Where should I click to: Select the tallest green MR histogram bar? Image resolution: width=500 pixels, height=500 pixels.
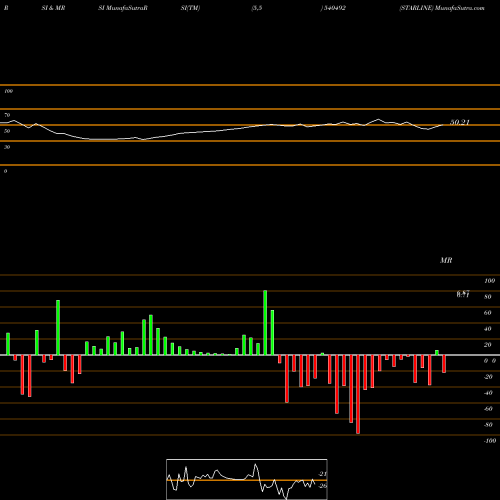[x=265, y=323]
